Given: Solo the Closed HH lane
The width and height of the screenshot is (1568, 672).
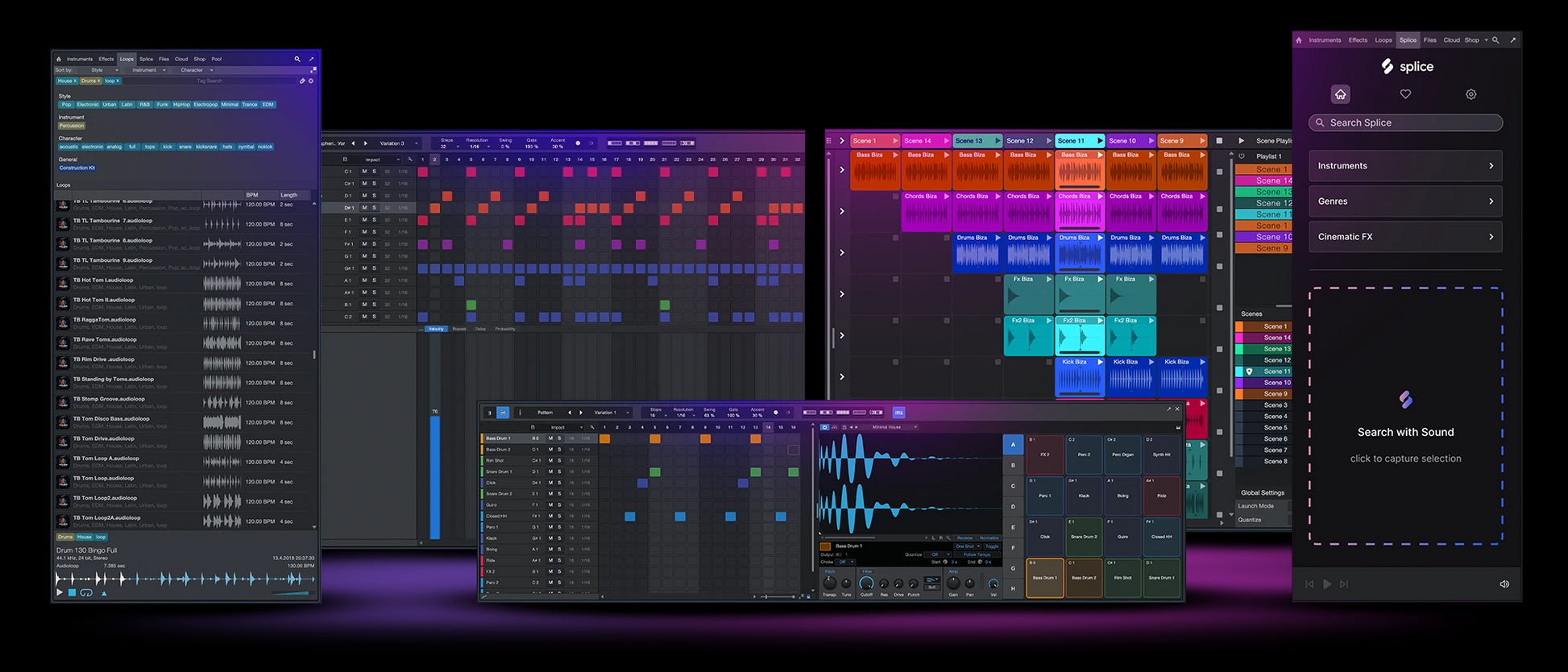Looking at the screenshot, I should point(559,516).
